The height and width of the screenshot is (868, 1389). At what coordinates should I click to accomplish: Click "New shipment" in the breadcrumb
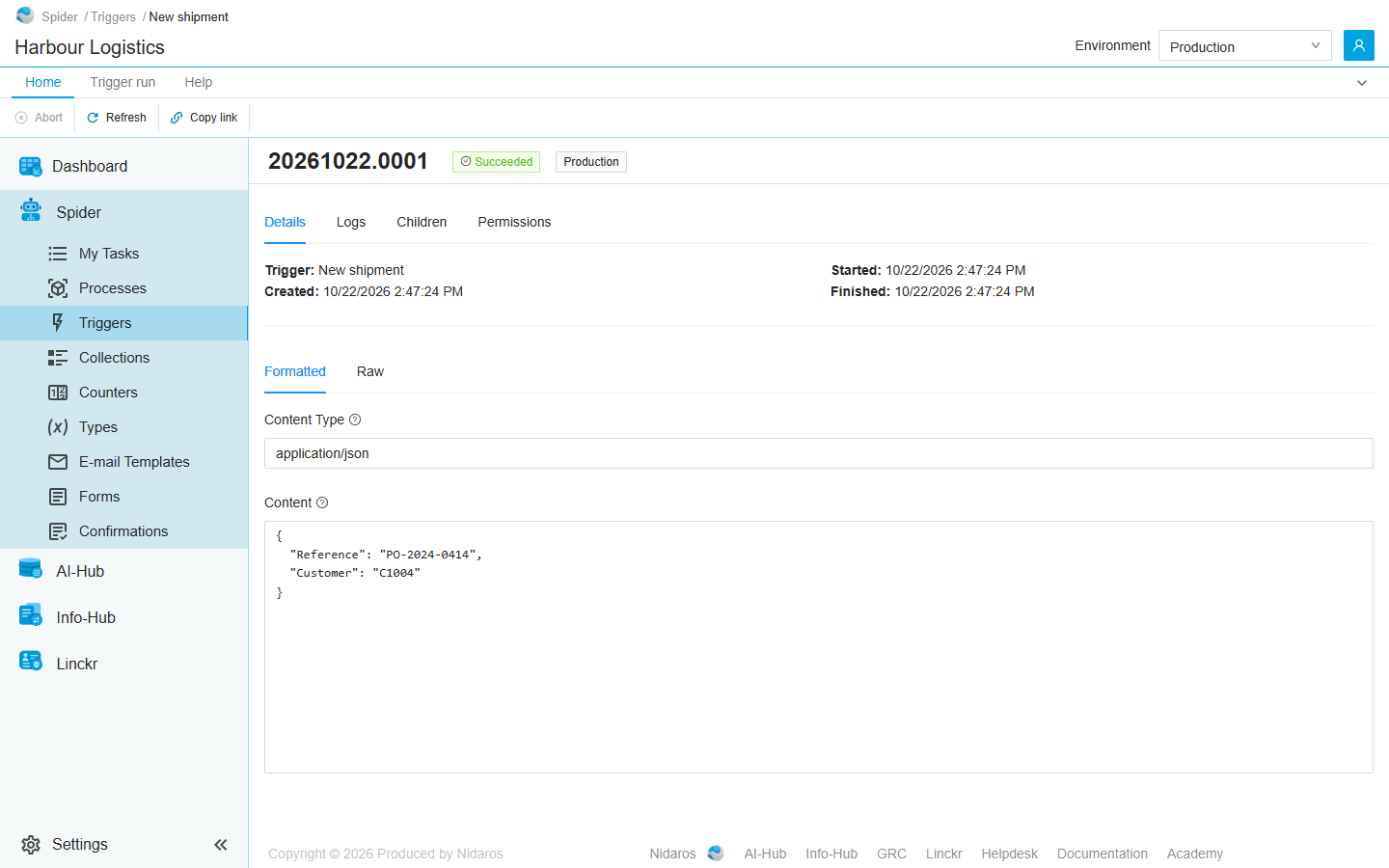189,16
